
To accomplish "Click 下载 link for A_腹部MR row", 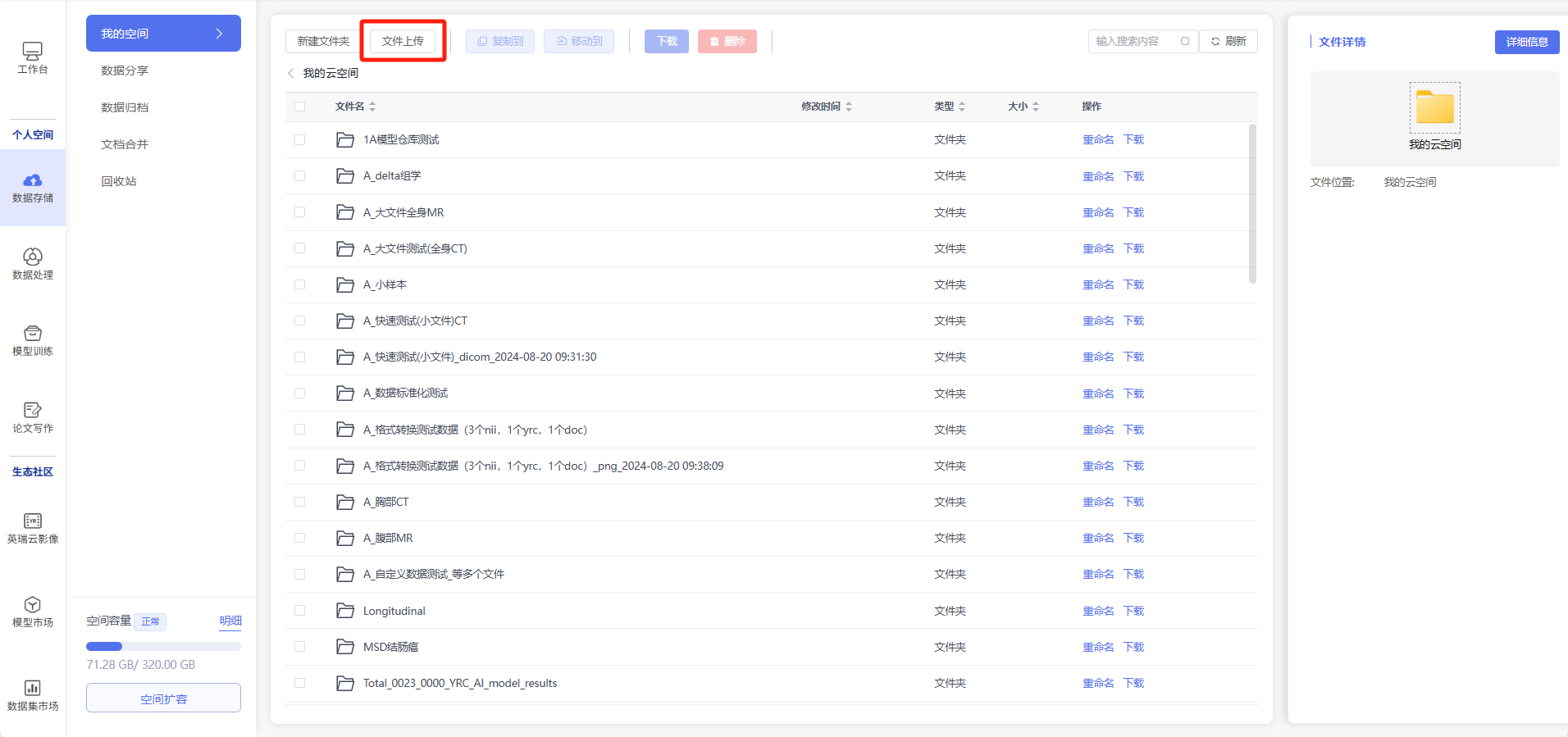I will (x=1133, y=538).
